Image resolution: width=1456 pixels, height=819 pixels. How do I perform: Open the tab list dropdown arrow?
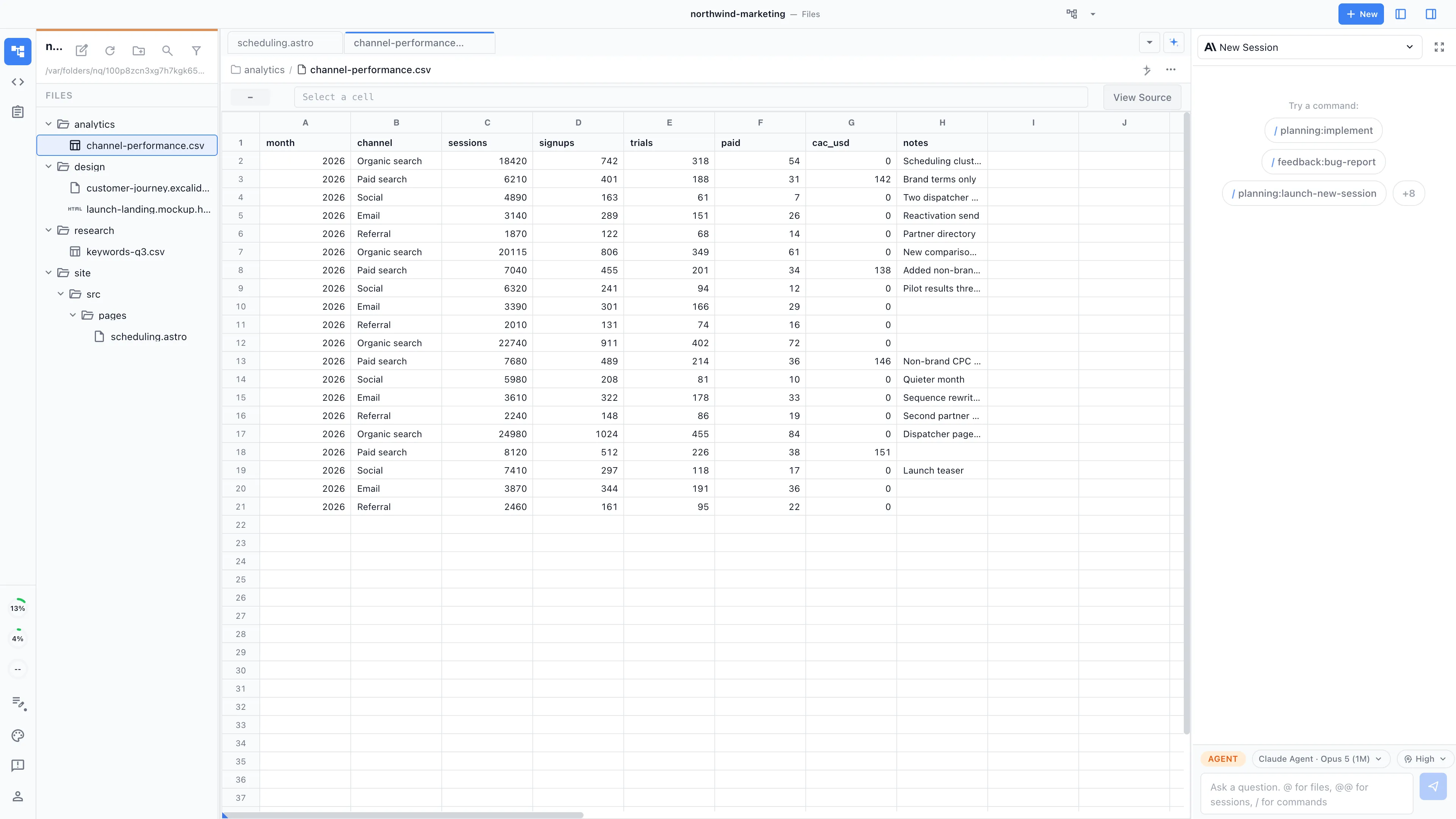tap(1149, 42)
